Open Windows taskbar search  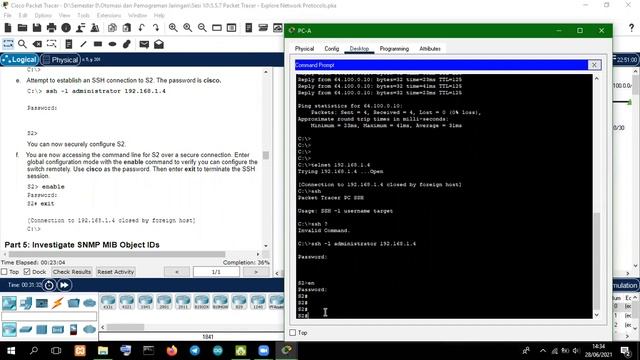point(34,351)
